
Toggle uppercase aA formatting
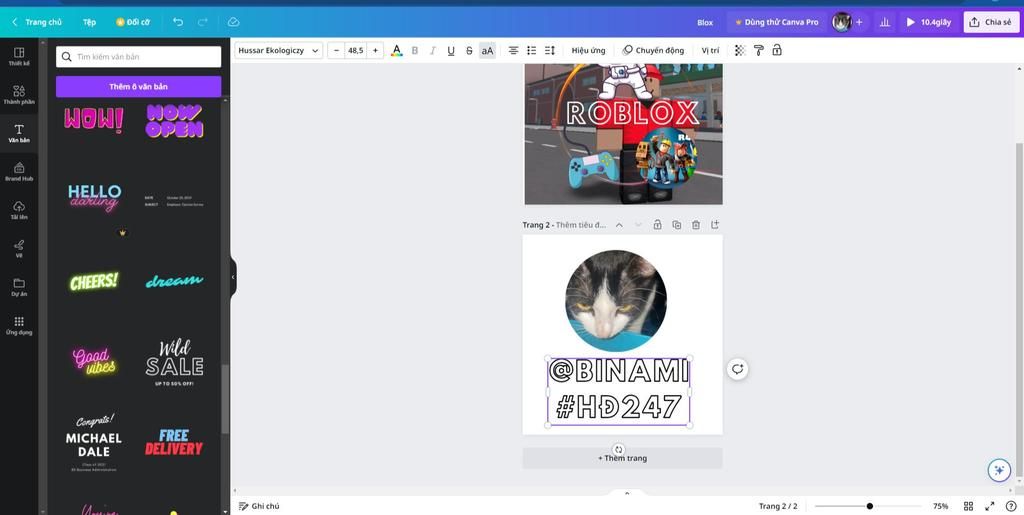[x=487, y=50]
